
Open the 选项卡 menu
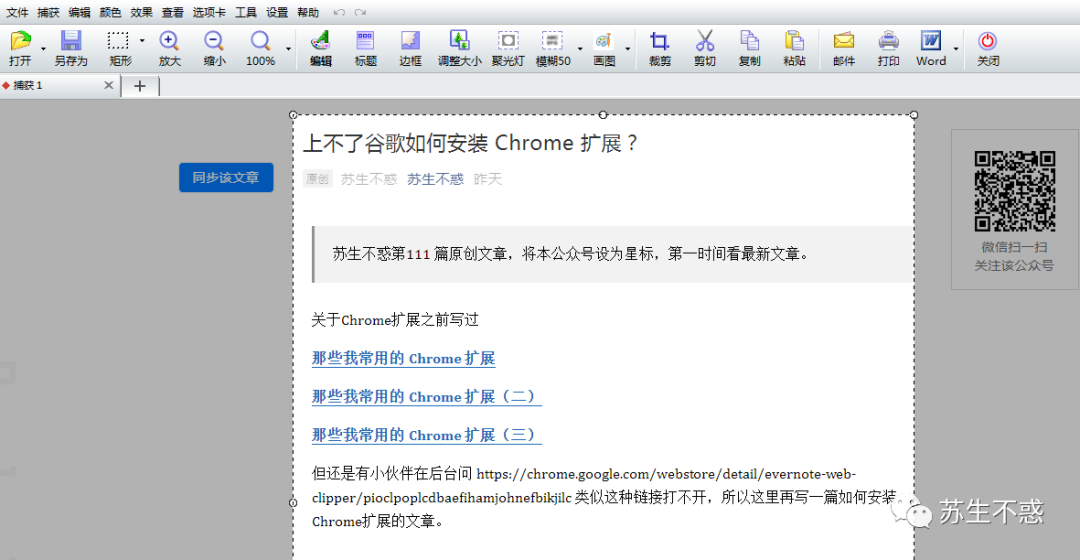209,12
